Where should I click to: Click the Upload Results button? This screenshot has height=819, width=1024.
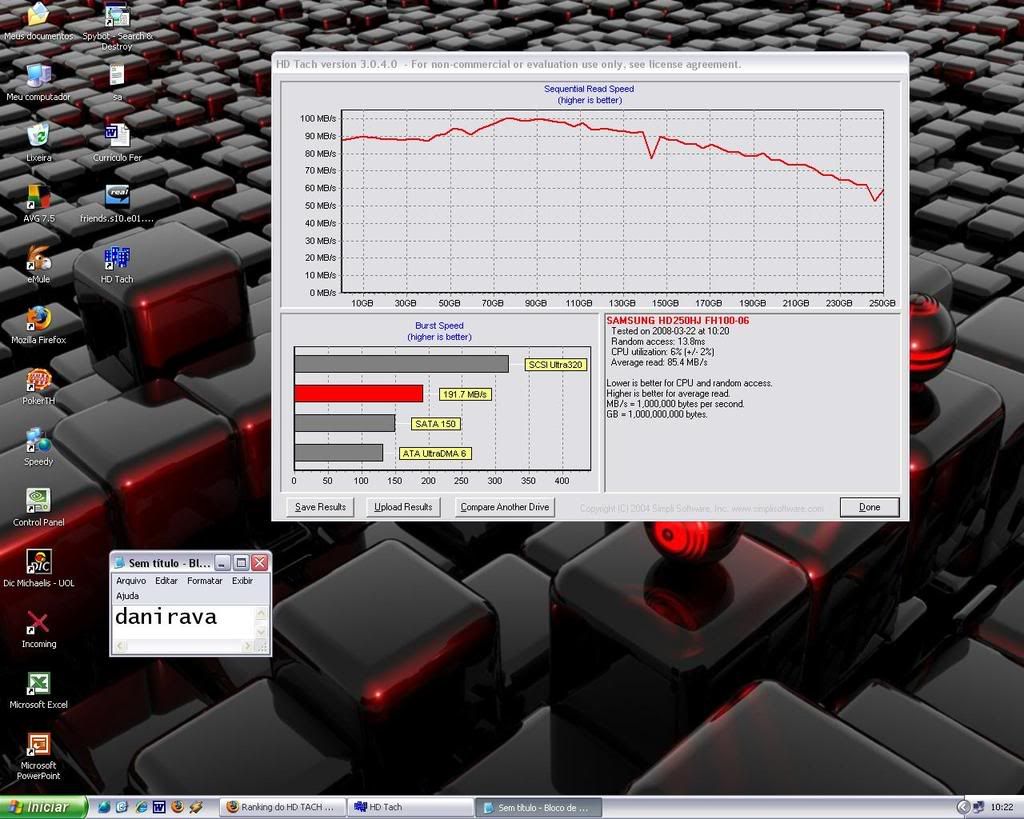[403, 507]
